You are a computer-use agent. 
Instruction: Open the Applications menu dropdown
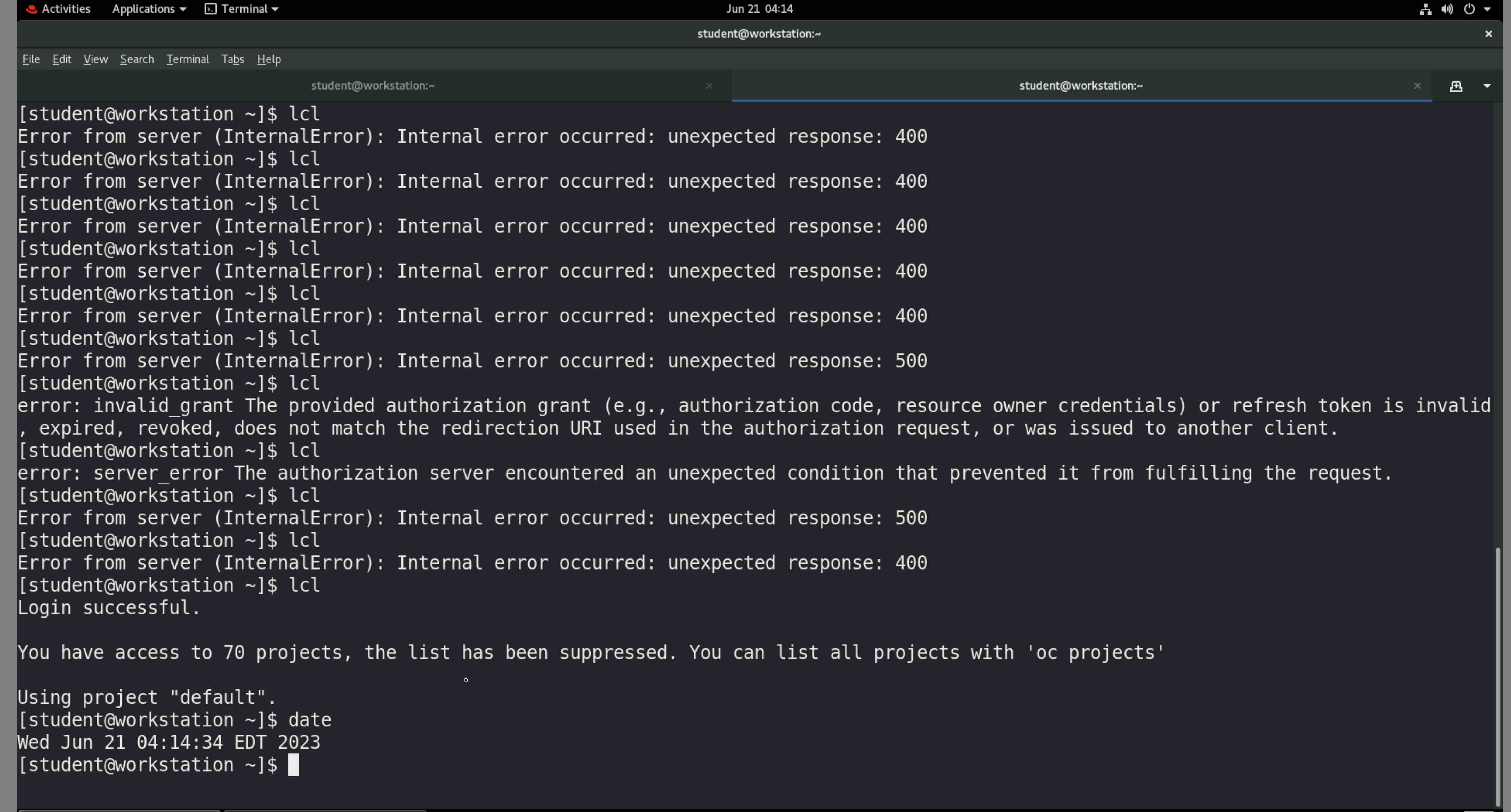(148, 9)
